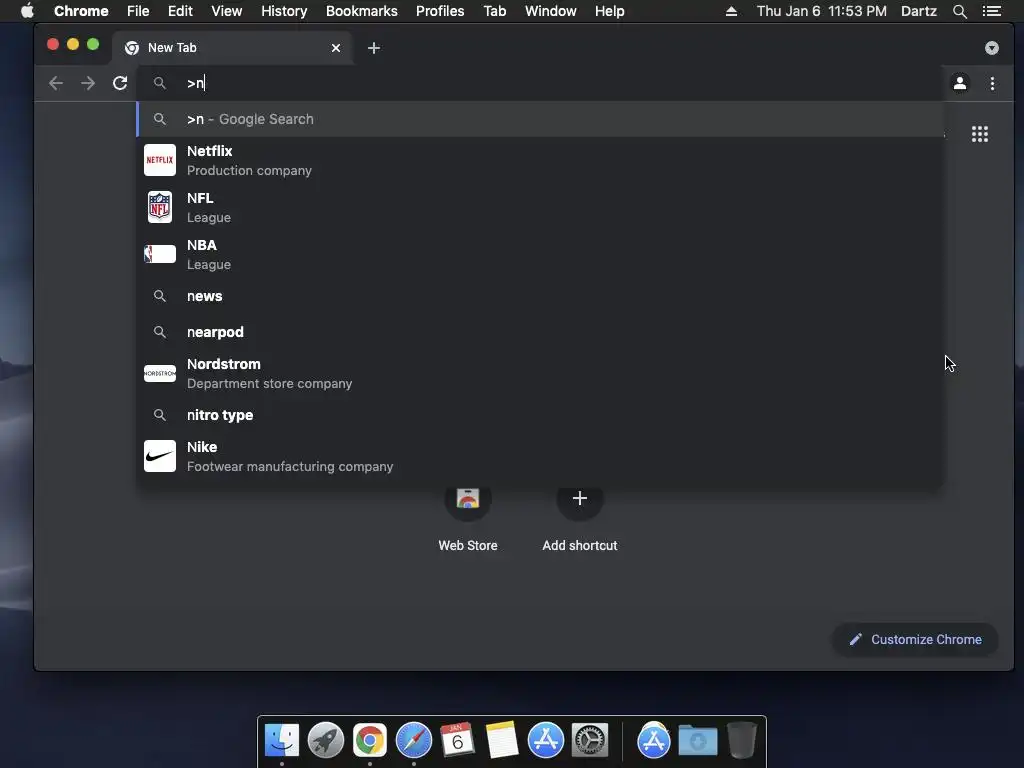This screenshot has height=768, width=1024.
Task: Click the Dartz user name in menu bar
Action: point(918,11)
